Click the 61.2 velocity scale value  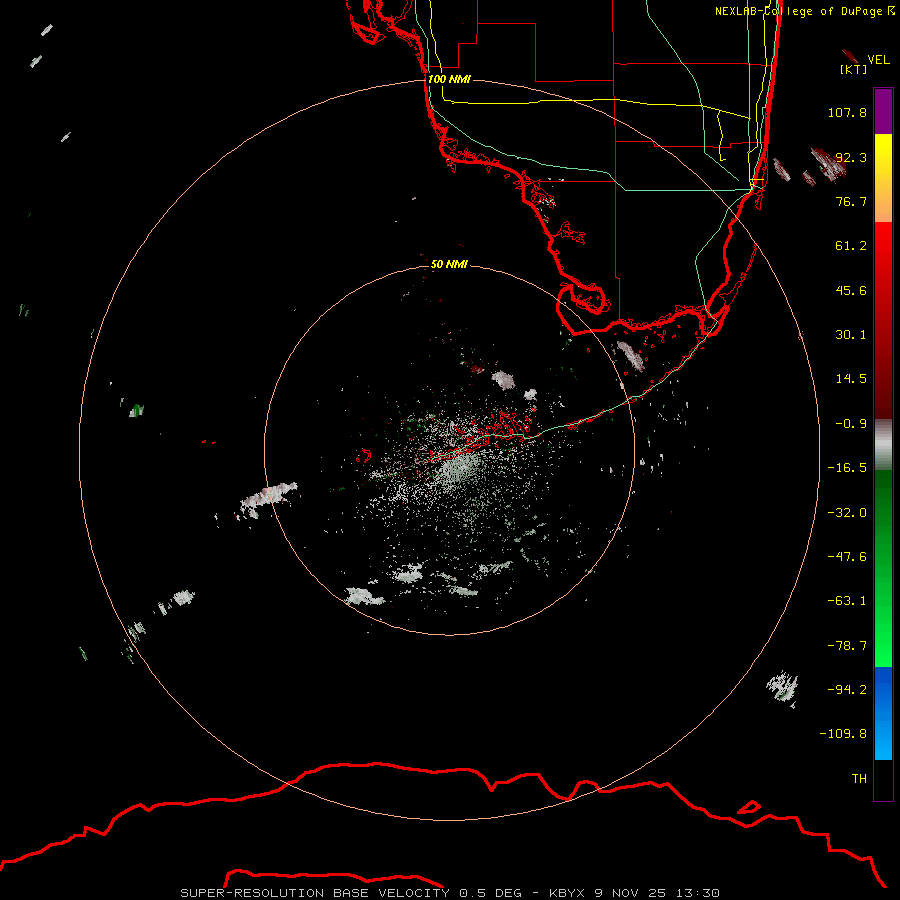[x=851, y=246]
